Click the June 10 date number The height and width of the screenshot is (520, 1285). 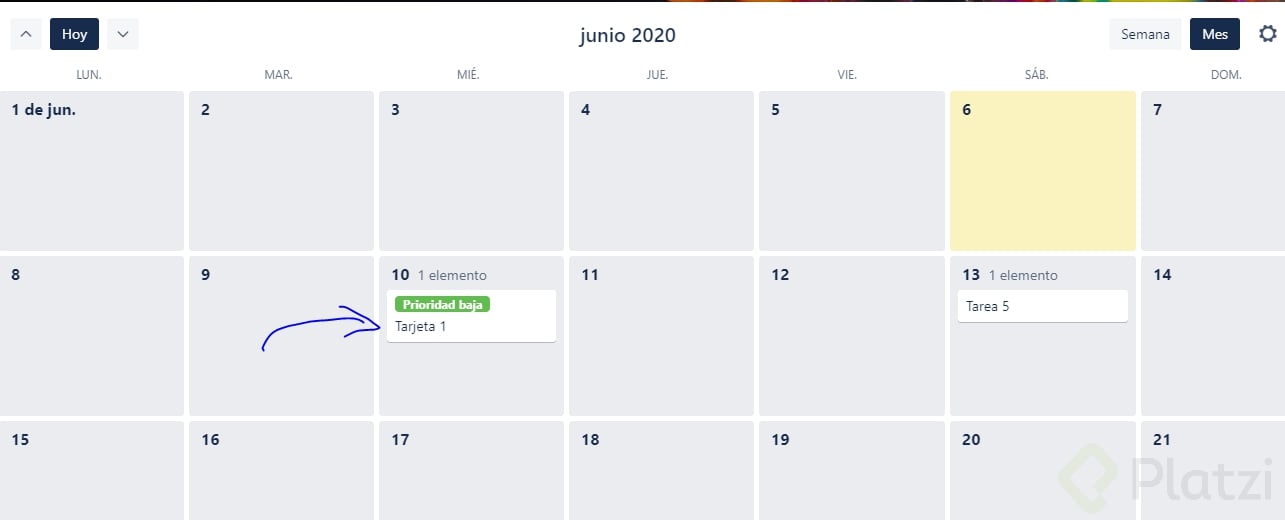coord(400,275)
